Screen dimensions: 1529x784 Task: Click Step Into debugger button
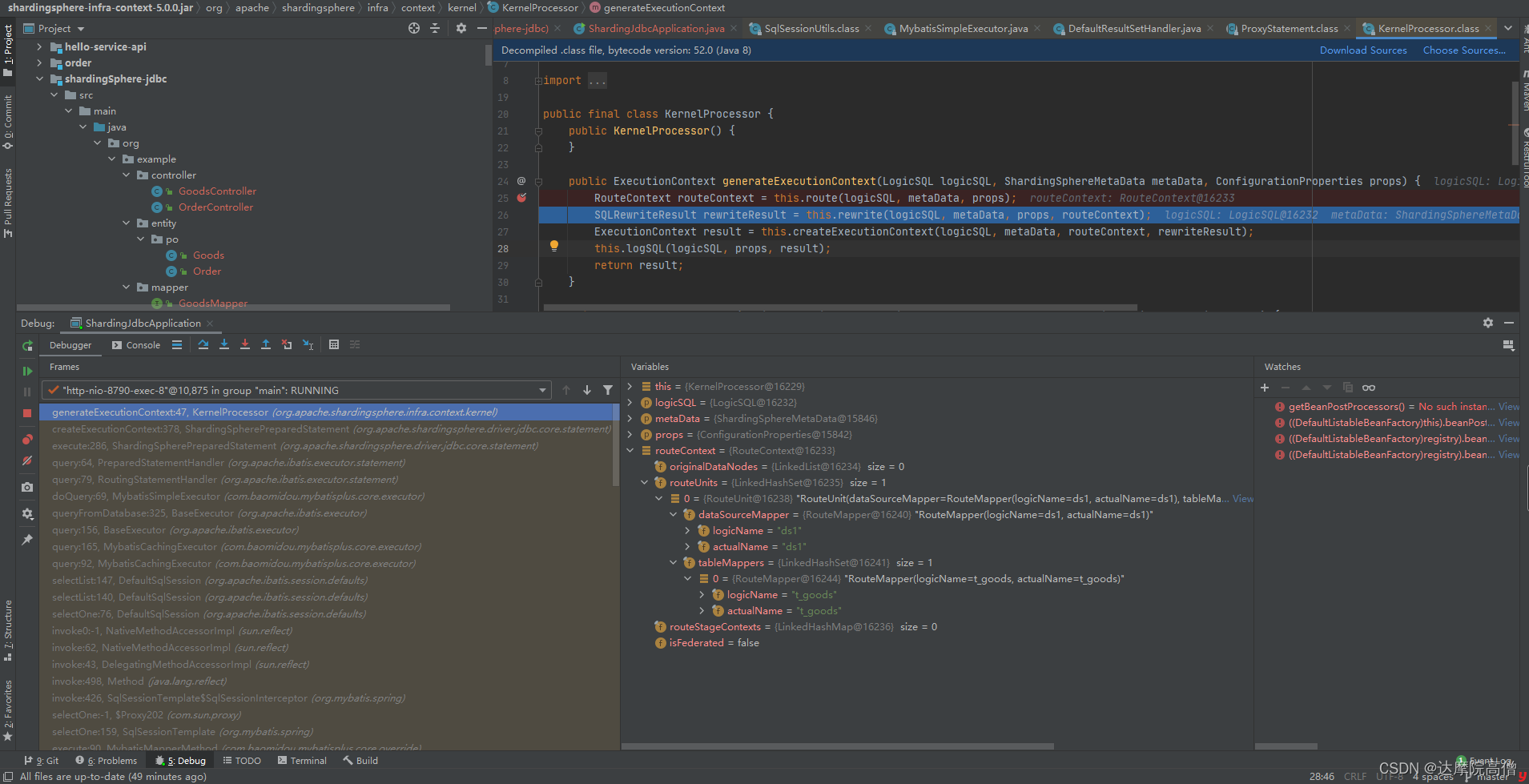pos(224,344)
